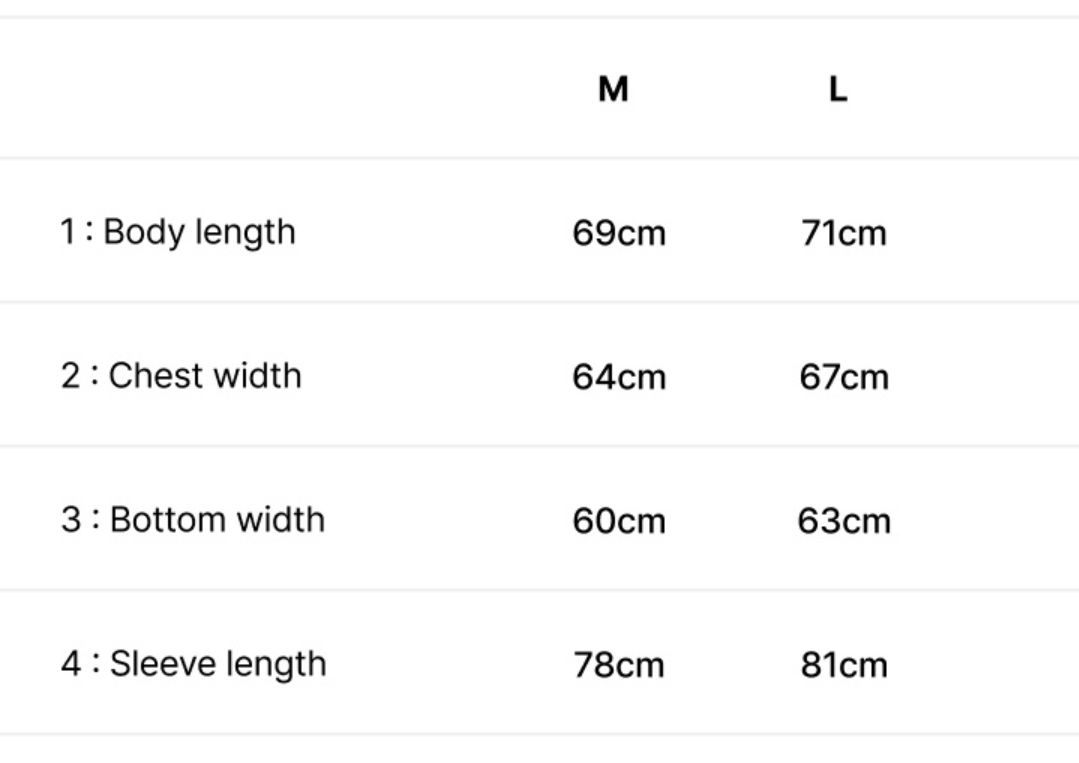Click the number 3 before Bottom width
This screenshot has height=763, width=1079.
70,520
